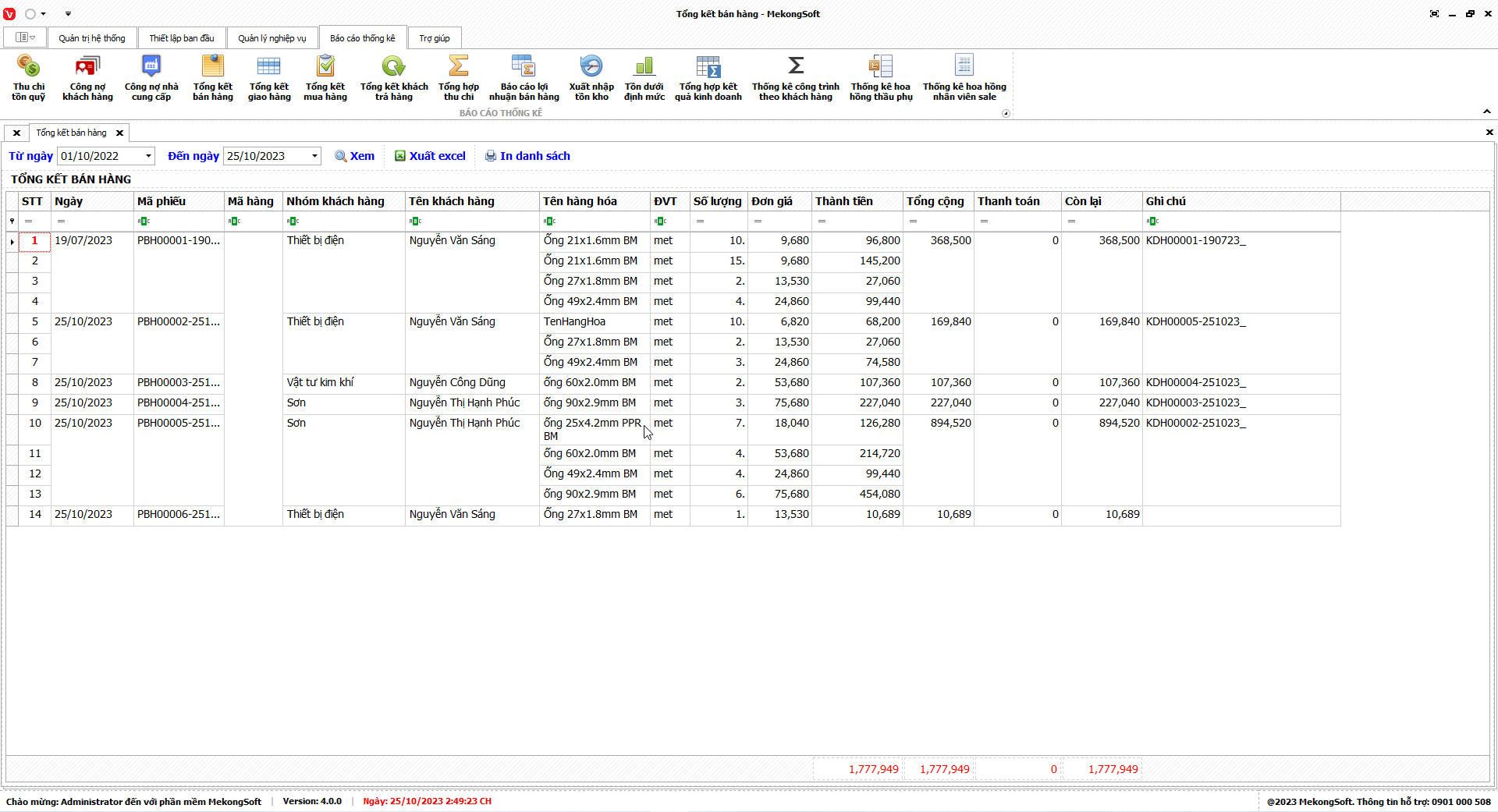The height and width of the screenshot is (812, 1498).
Task: Collapse the ribbon using the chevron arrow
Action: point(1486,112)
